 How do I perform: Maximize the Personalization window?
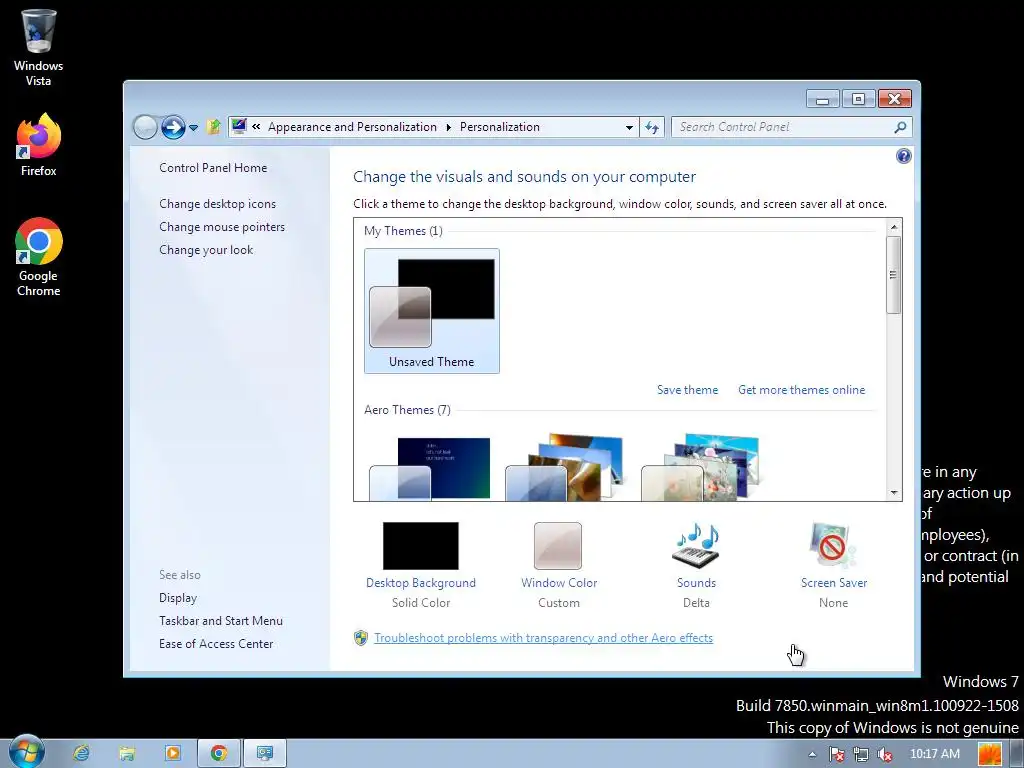[858, 99]
